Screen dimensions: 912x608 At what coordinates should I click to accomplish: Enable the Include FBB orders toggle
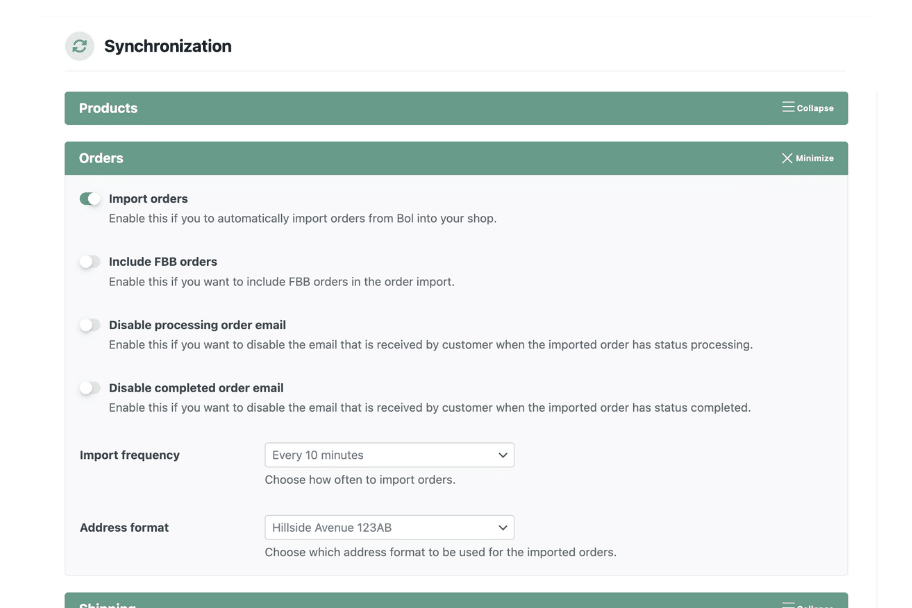[x=89, y=261]
